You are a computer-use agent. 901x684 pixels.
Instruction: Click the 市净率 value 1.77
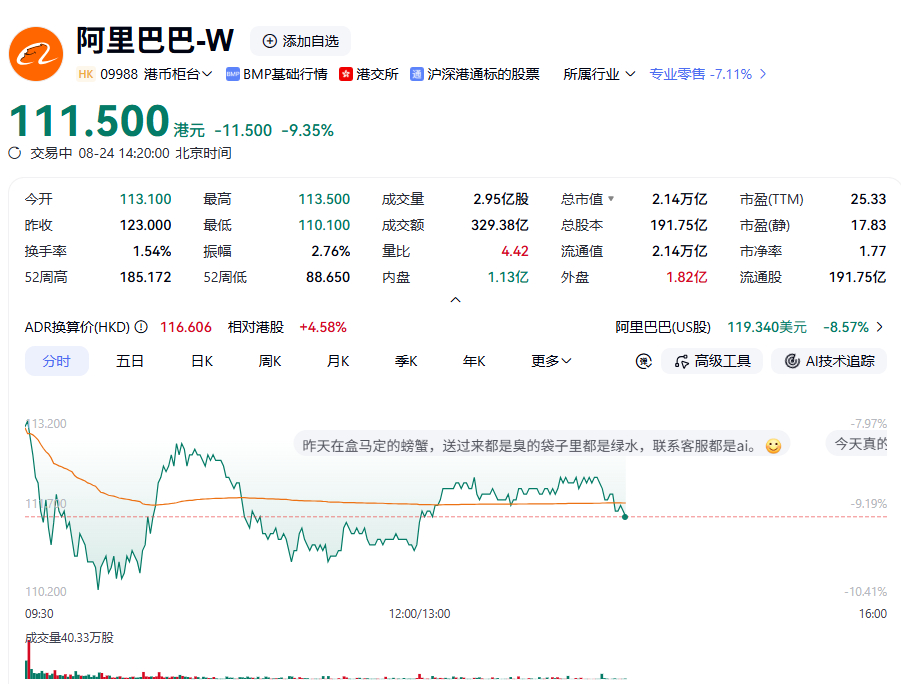873,251
